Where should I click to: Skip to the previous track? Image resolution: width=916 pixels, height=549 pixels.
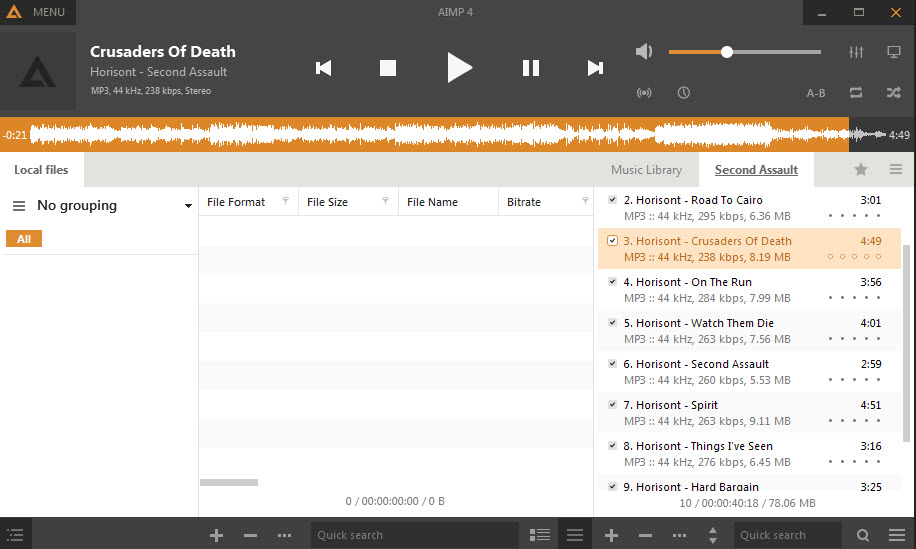coord(324,68)
